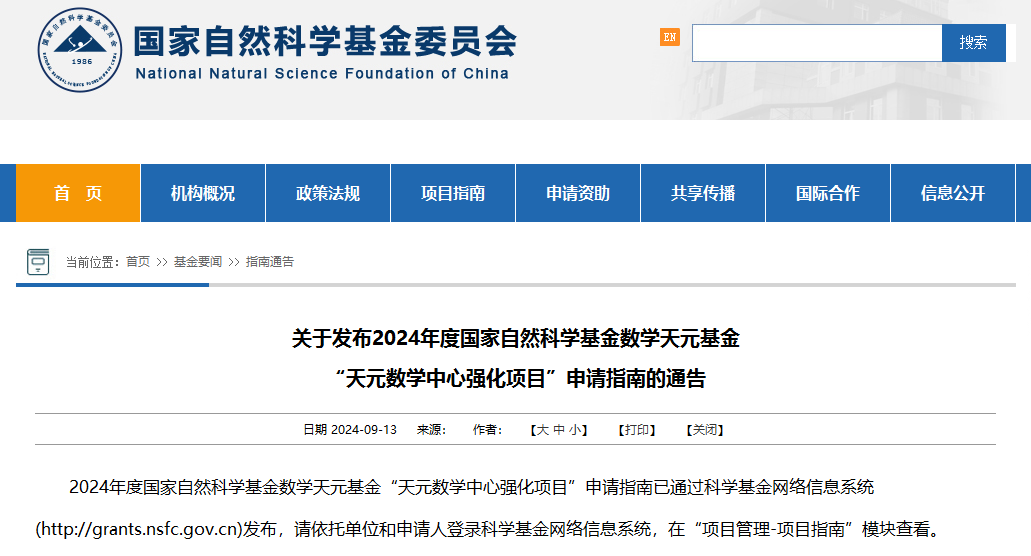Focus the search input field
Viewport: 1031px width, 556px height.
pos(817,43)
